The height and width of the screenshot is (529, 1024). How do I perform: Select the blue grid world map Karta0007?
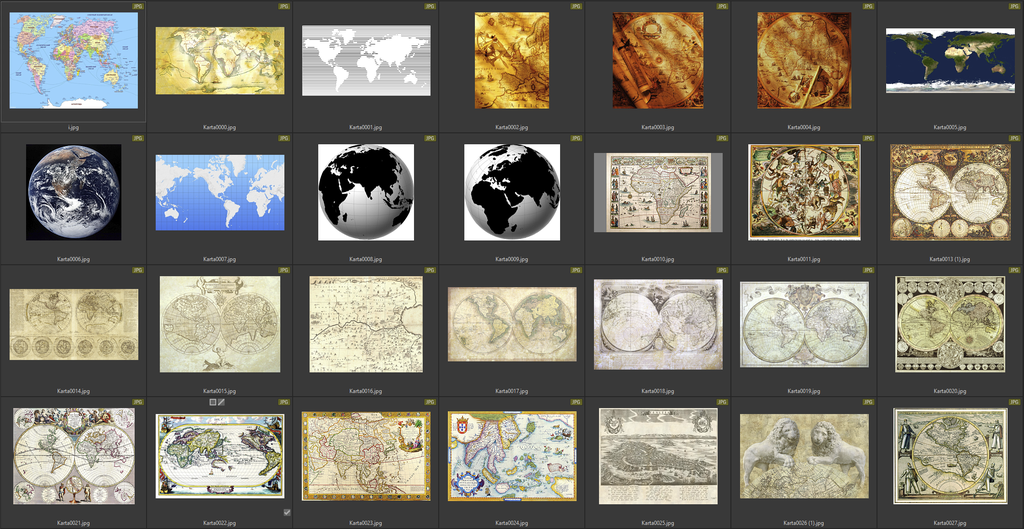click(219, 192)
